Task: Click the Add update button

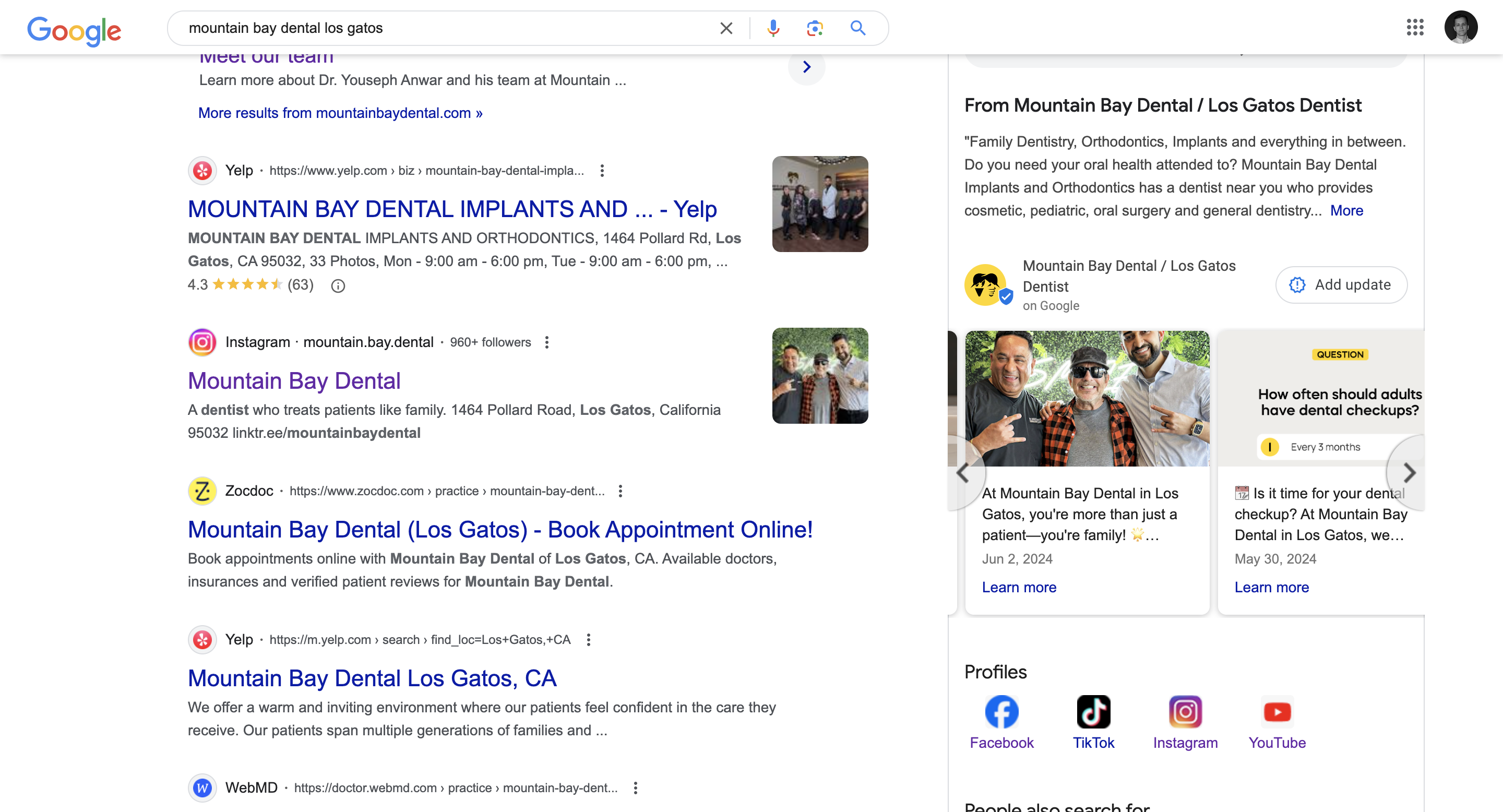Action: tap(1341, 284)
